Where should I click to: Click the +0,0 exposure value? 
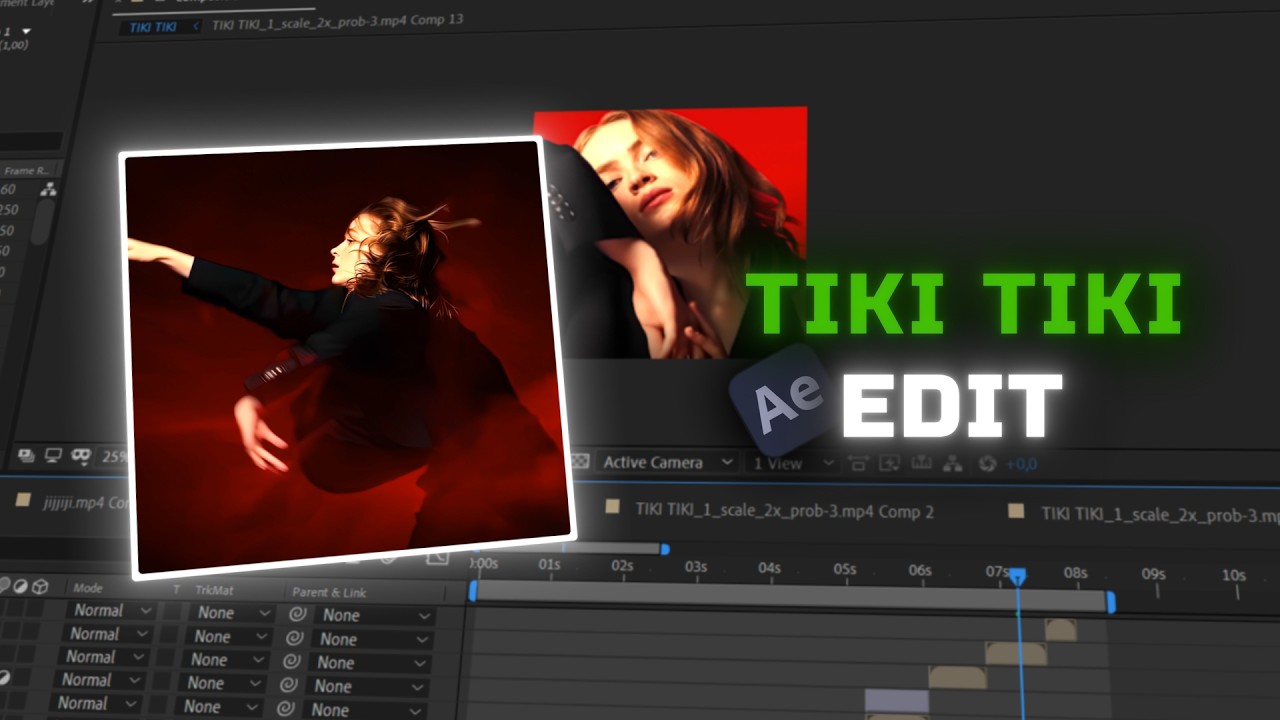click(x=1022, y=464)
